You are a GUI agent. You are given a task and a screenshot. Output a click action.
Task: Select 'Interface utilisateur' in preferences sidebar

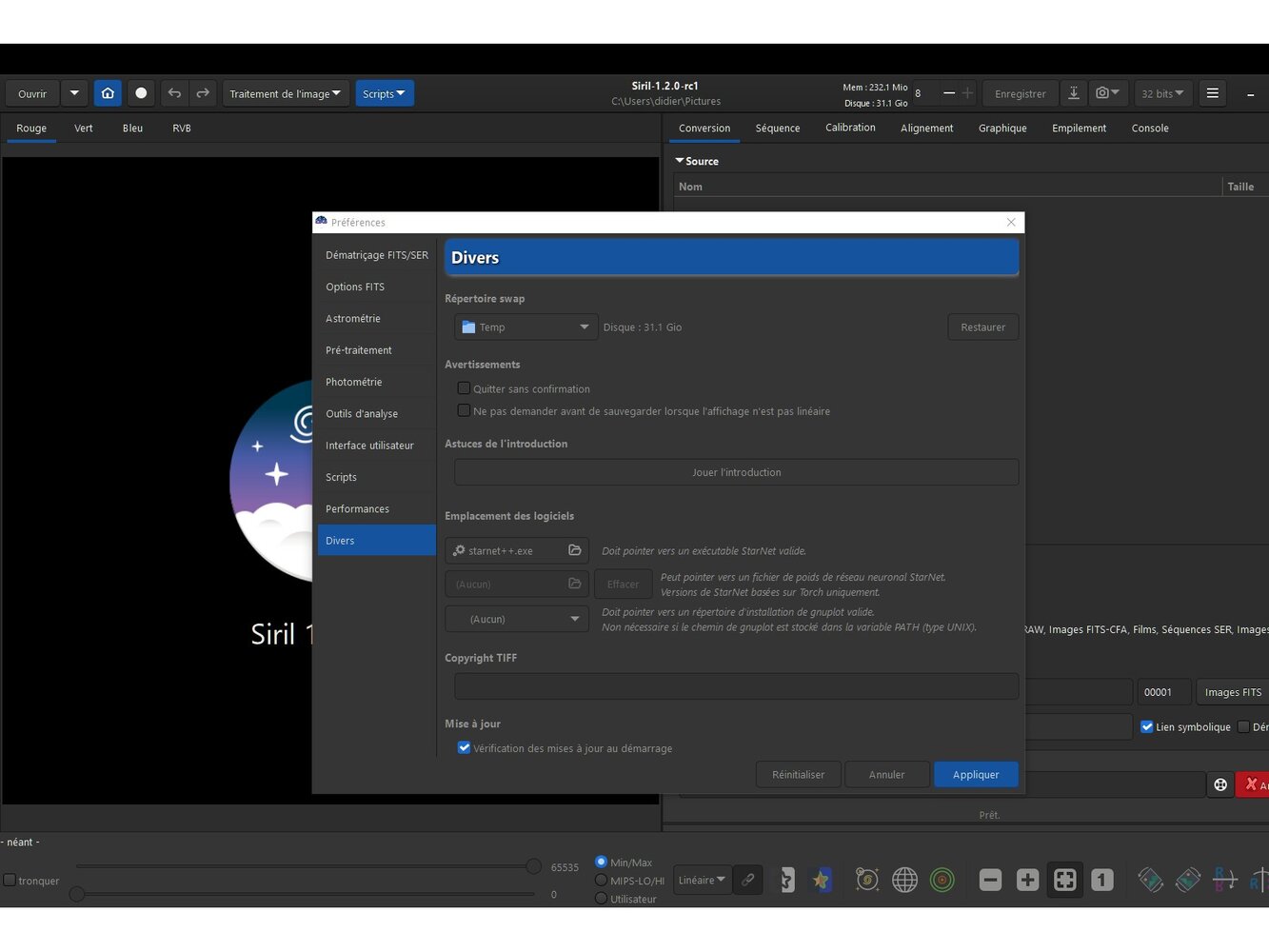click(x=376, y=445)
